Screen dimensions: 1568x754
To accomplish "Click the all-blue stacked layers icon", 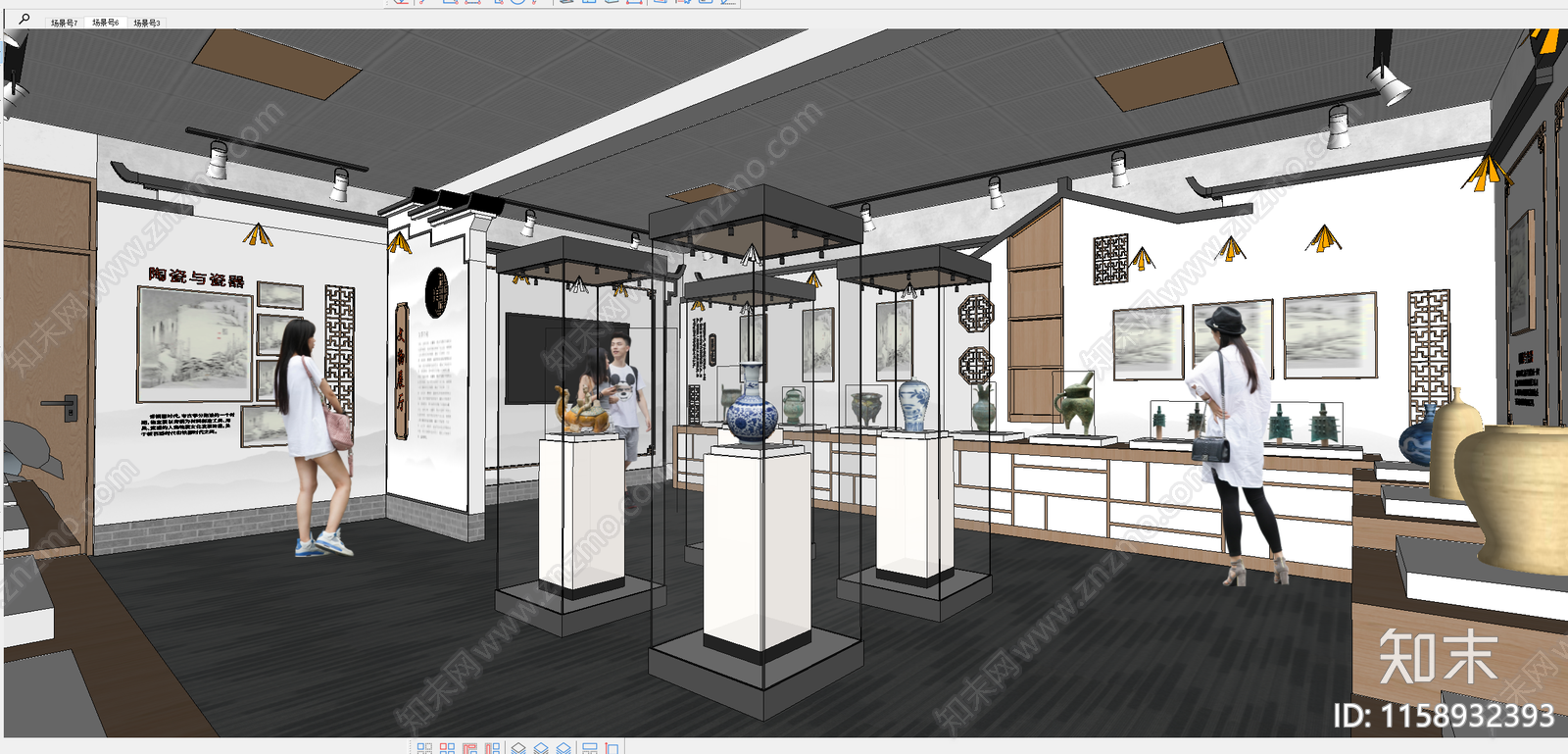I will tap(563, 748).
